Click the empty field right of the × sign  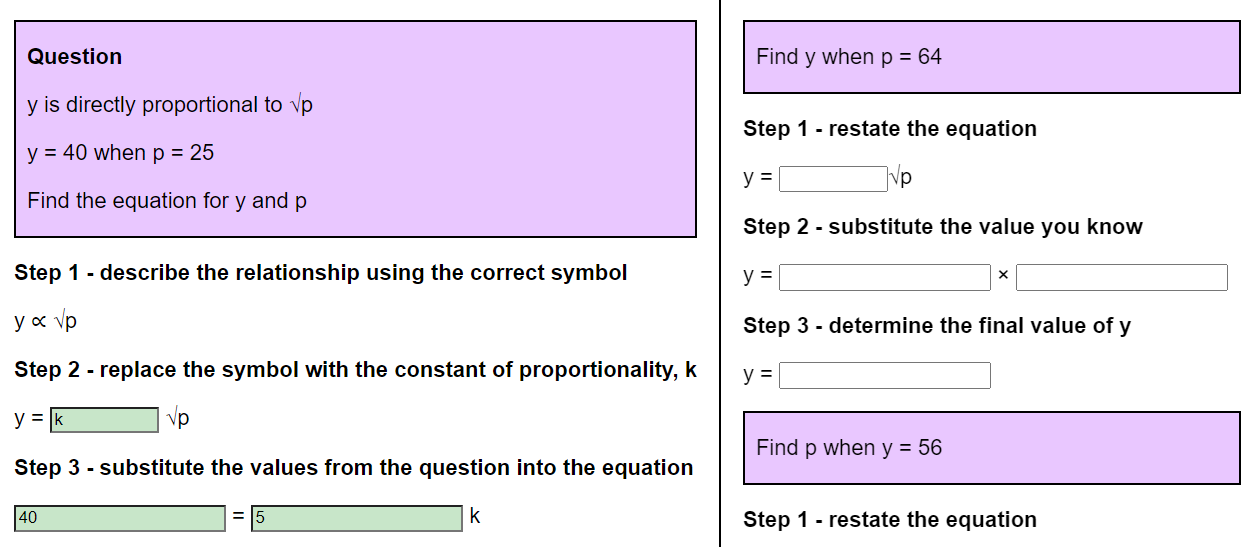tap(1121, 277)
